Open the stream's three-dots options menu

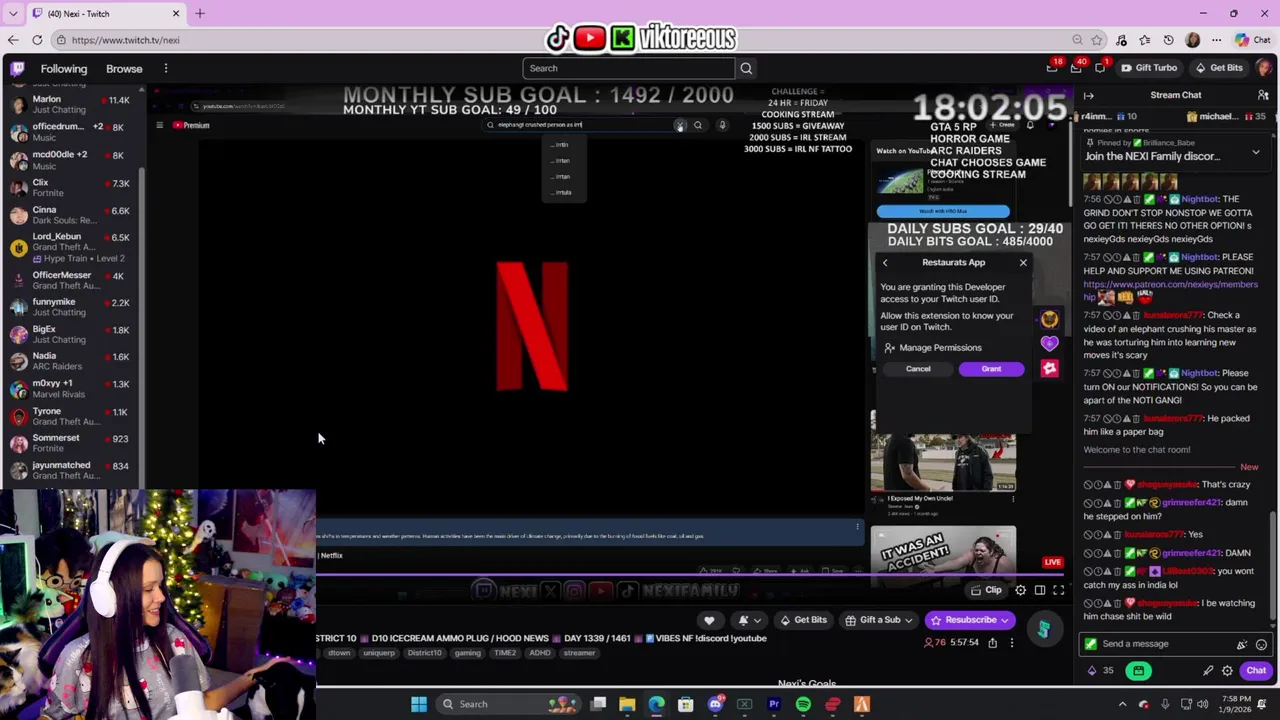[x=1011, y=642]
